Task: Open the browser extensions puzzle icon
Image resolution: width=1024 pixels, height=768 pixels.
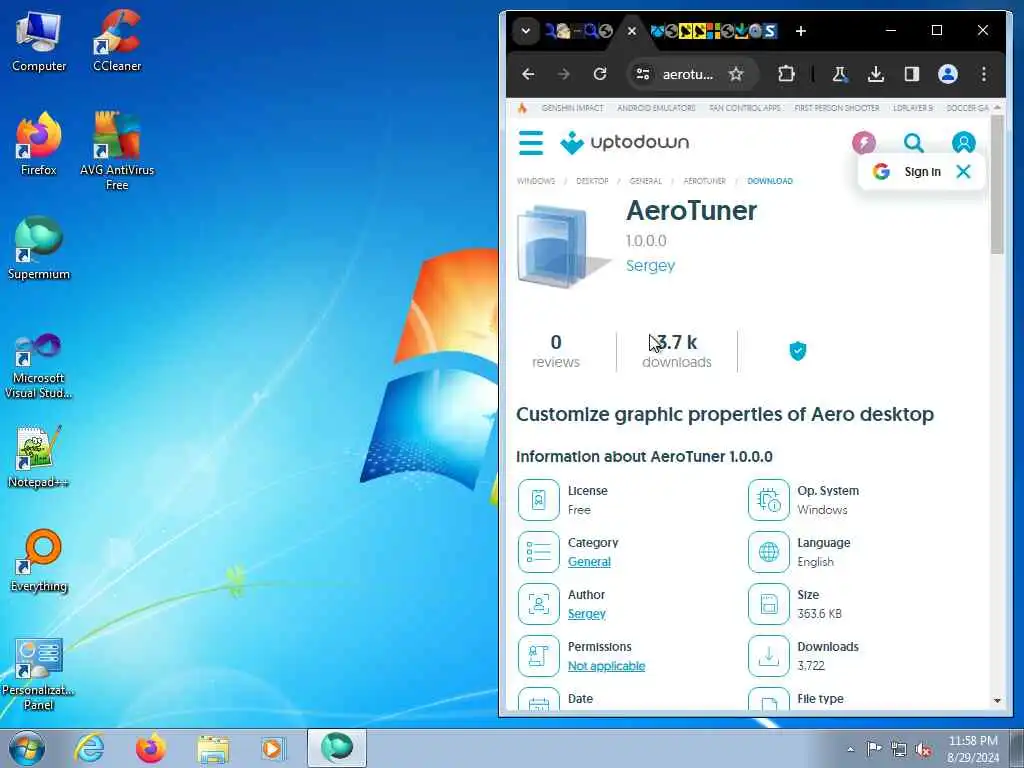Action: coord(786,74)
